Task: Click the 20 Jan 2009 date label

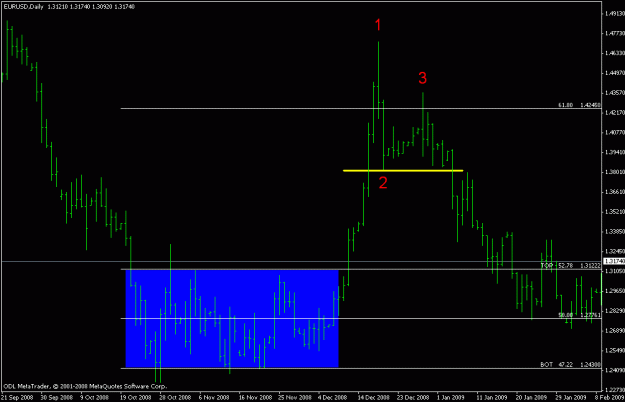Action: point(531,397)
